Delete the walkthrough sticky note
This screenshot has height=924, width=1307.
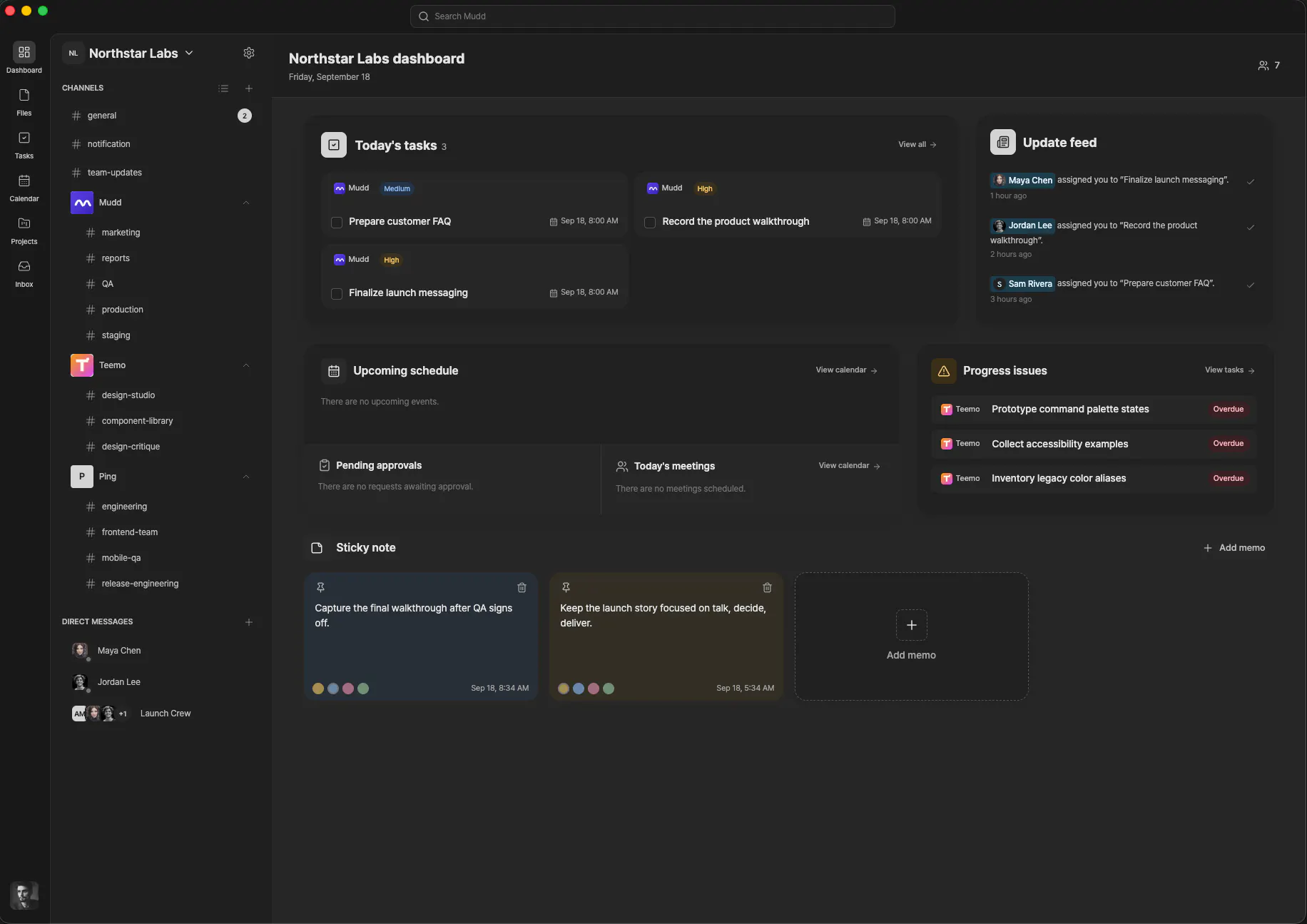pyautogui.click(x=522, y=587)
